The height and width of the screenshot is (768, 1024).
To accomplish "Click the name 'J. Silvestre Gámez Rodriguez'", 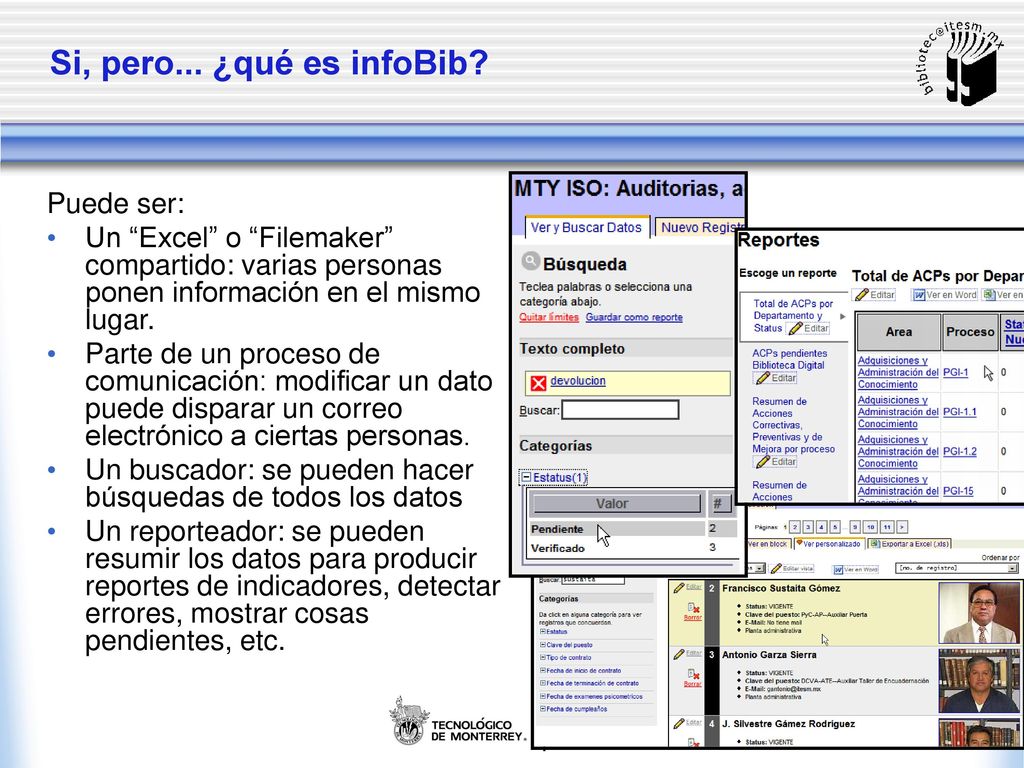I will tap(788, 724).
